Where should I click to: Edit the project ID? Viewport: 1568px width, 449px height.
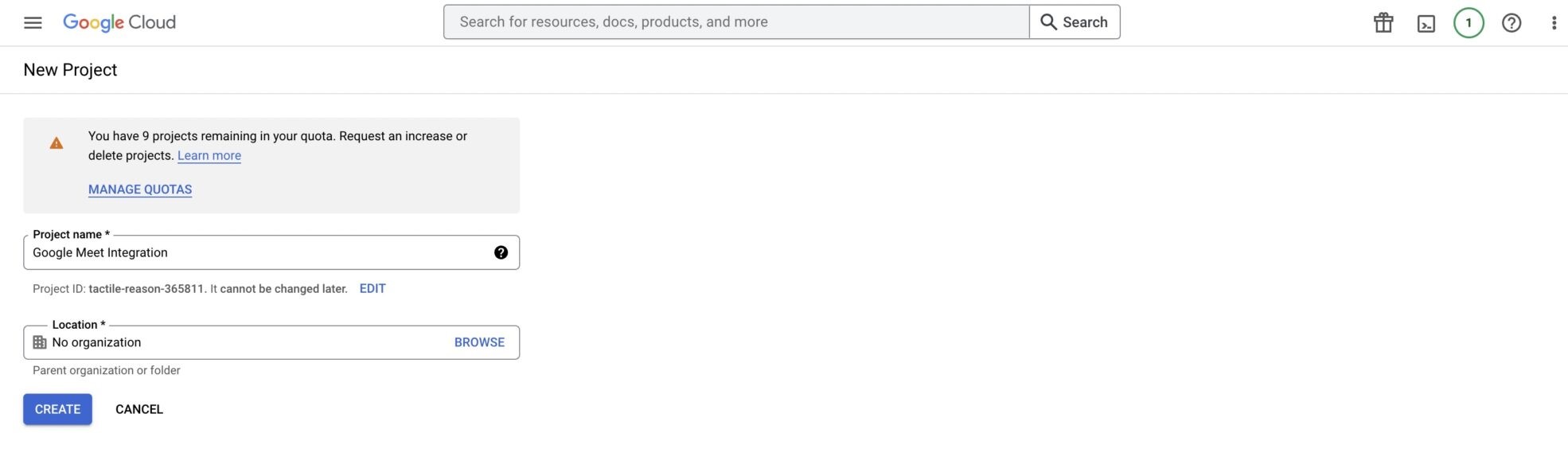click(x=372, y=288)
